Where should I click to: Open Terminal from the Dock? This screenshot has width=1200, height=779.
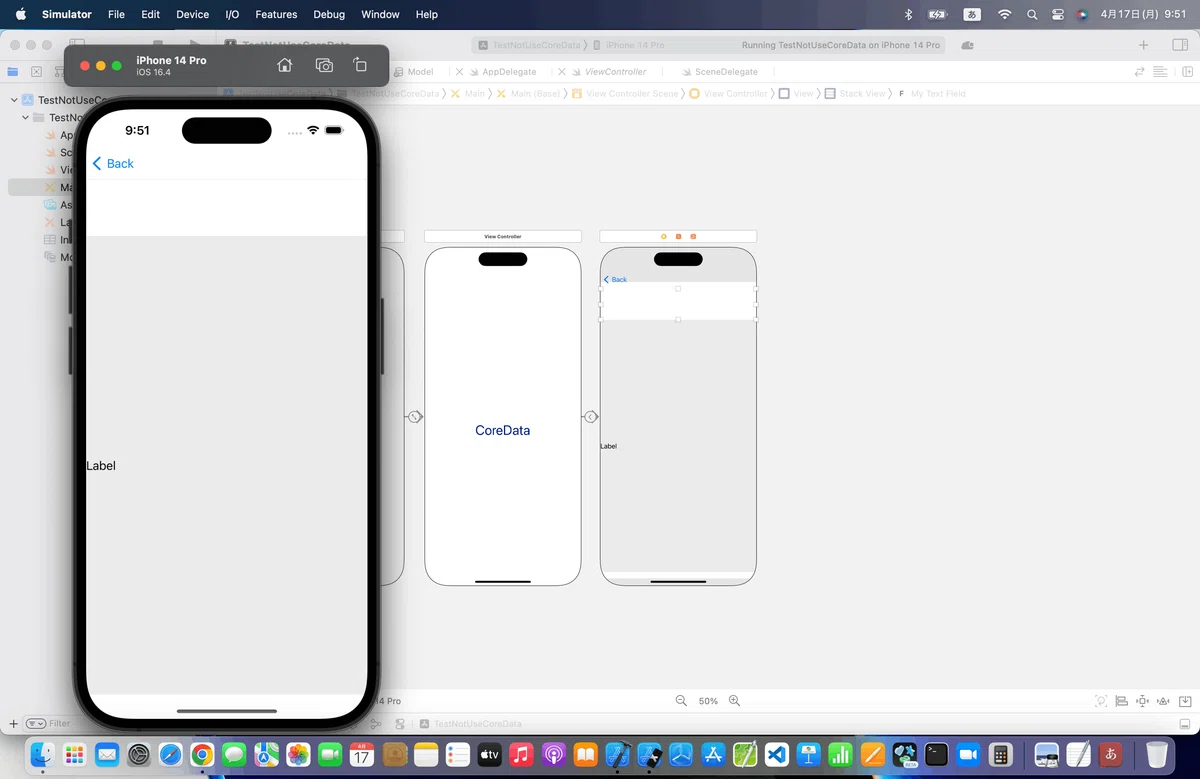[x=936, y=754]
